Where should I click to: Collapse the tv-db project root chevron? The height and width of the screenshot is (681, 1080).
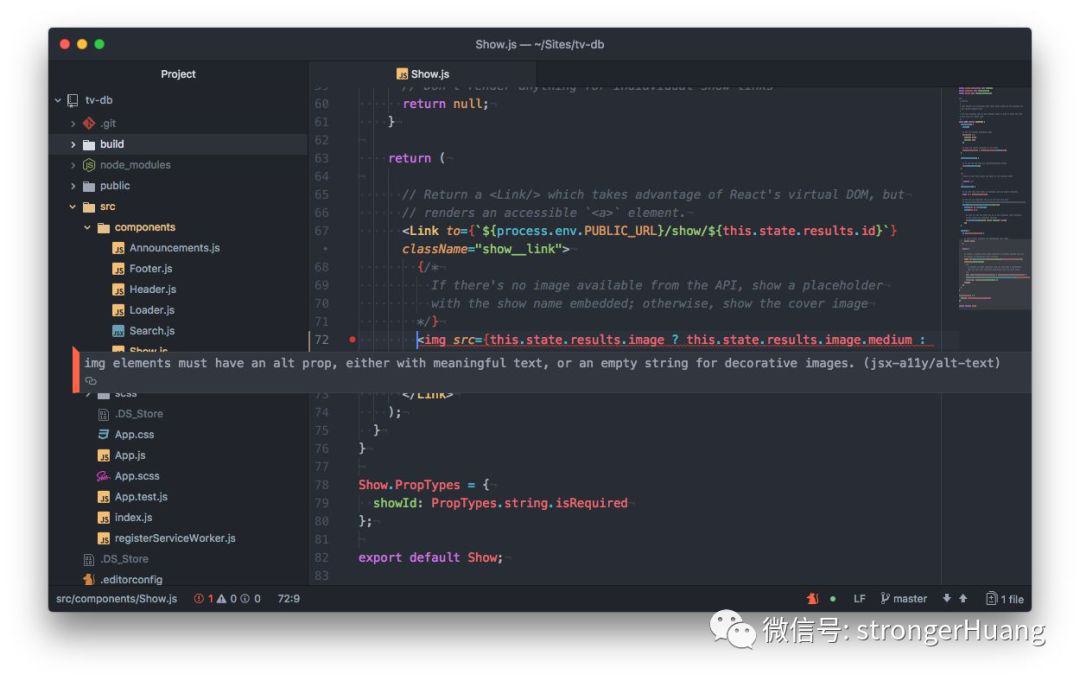58,101
